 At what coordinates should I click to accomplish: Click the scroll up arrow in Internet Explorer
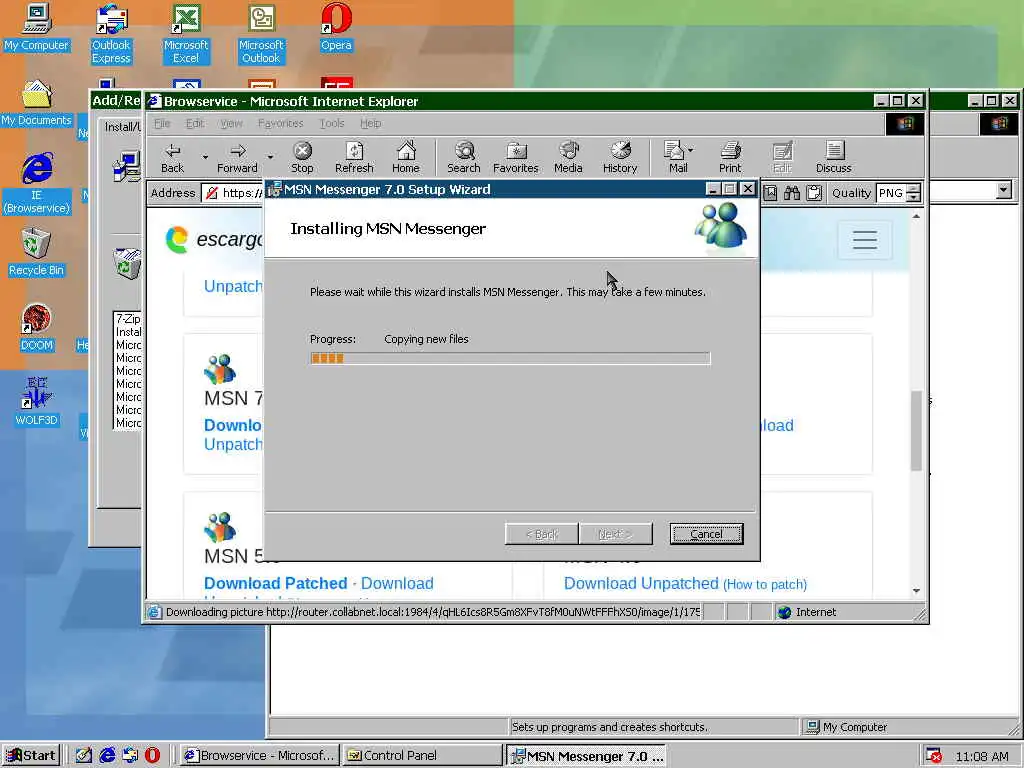[x=916, y=216]
